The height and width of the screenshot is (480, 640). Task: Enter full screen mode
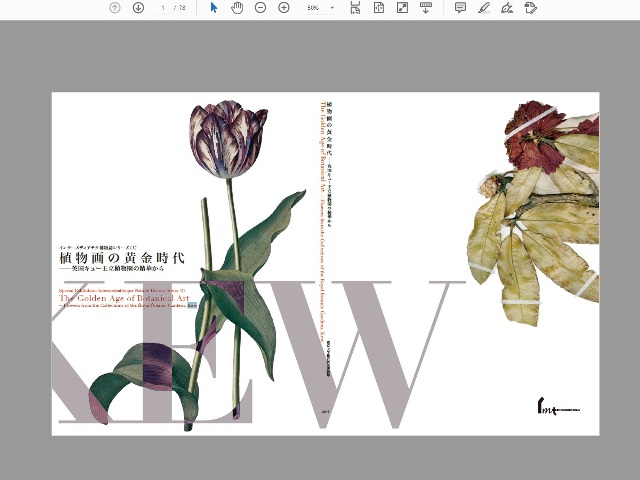[x=402, y=7]
